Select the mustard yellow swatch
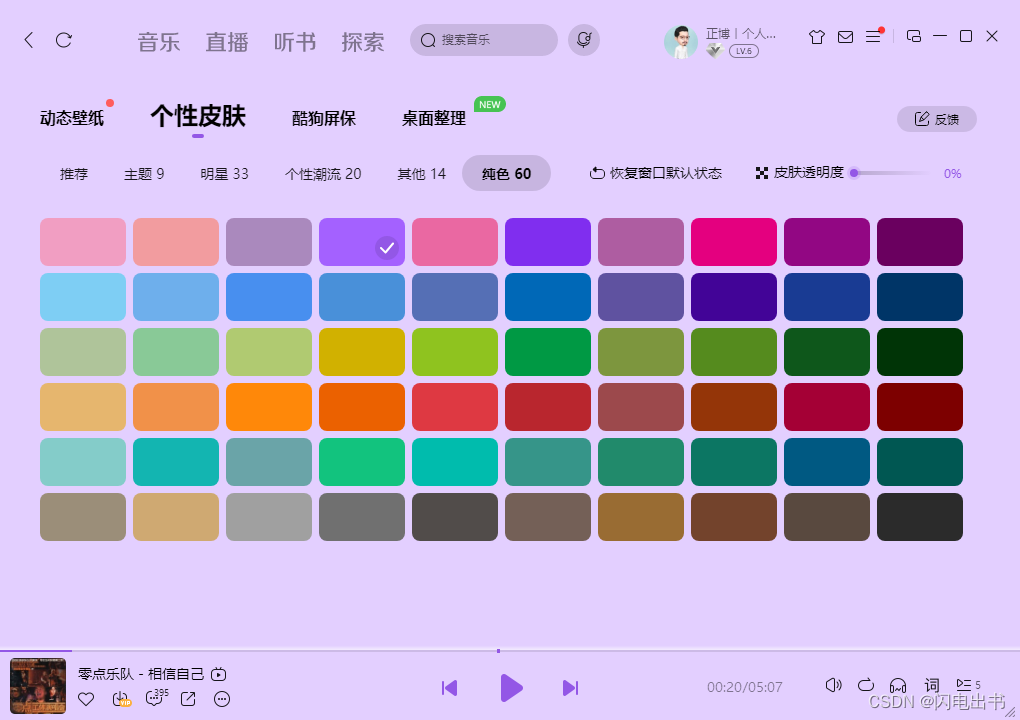1020x720 pixels. 362,352
